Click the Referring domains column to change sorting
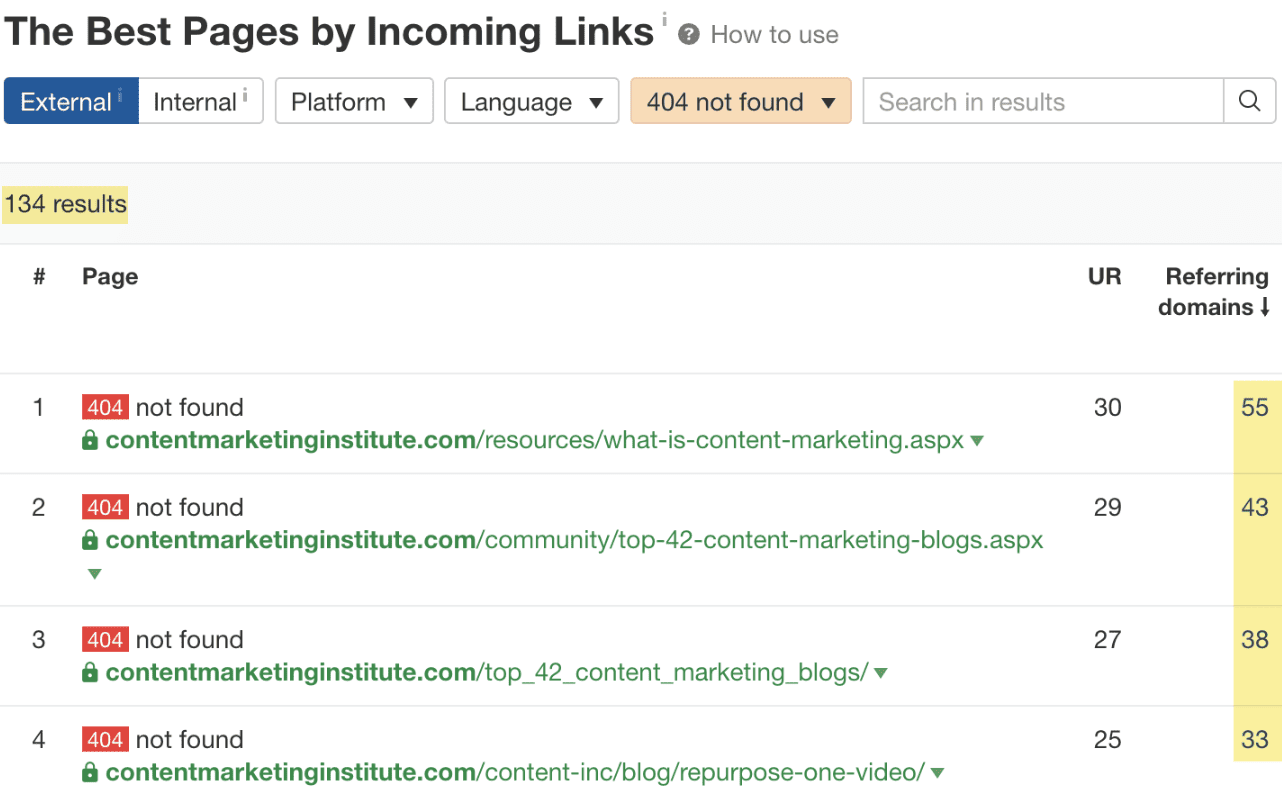 point(1213,291)
